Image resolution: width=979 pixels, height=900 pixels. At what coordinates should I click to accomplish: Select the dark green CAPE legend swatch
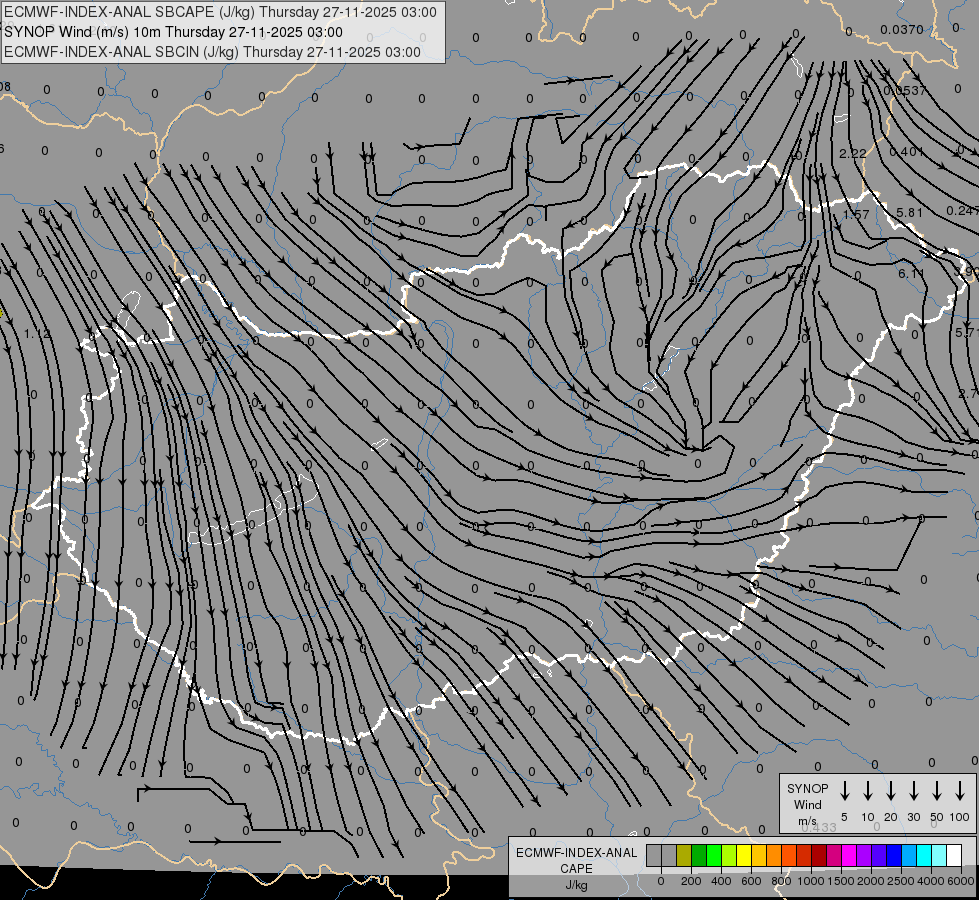(699, 855)
